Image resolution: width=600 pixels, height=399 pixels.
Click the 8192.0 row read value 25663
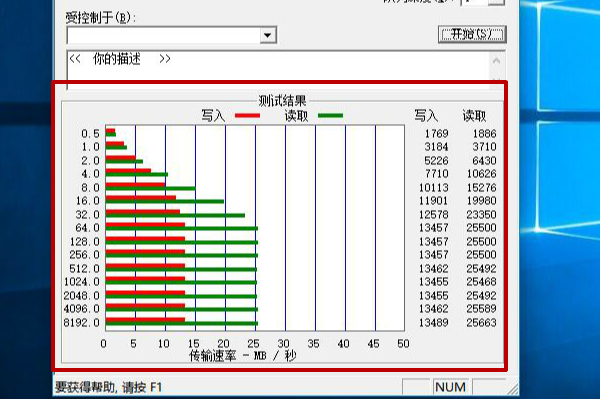click(x=481, y=322)
